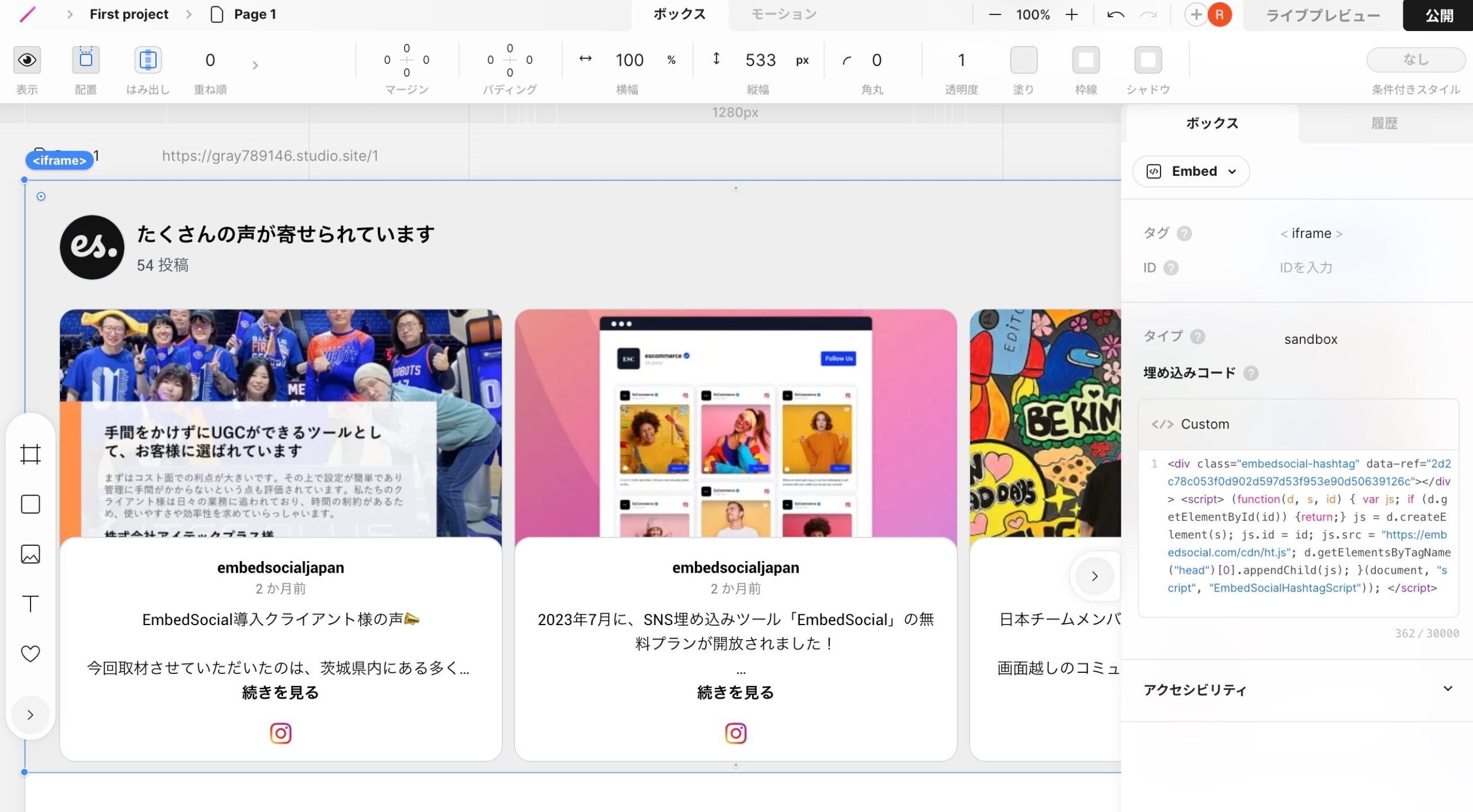
Task: Select the text T tool
Action: 30,604
